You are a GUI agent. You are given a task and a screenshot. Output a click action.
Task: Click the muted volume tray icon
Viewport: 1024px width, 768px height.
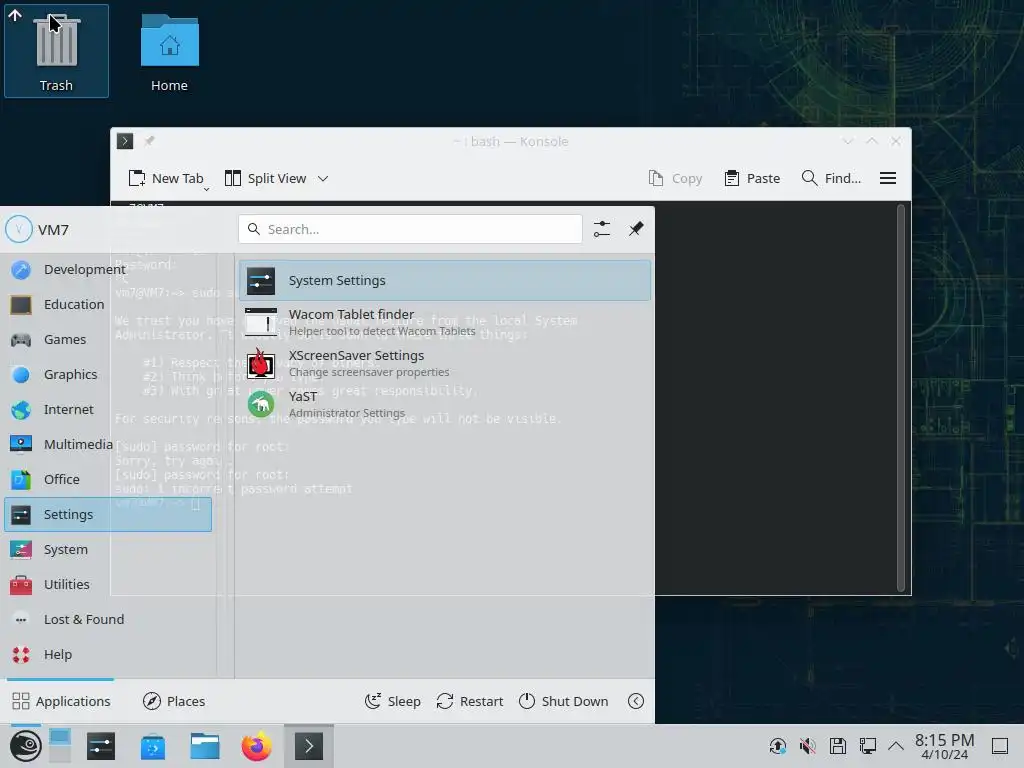(x=808, y=746)
